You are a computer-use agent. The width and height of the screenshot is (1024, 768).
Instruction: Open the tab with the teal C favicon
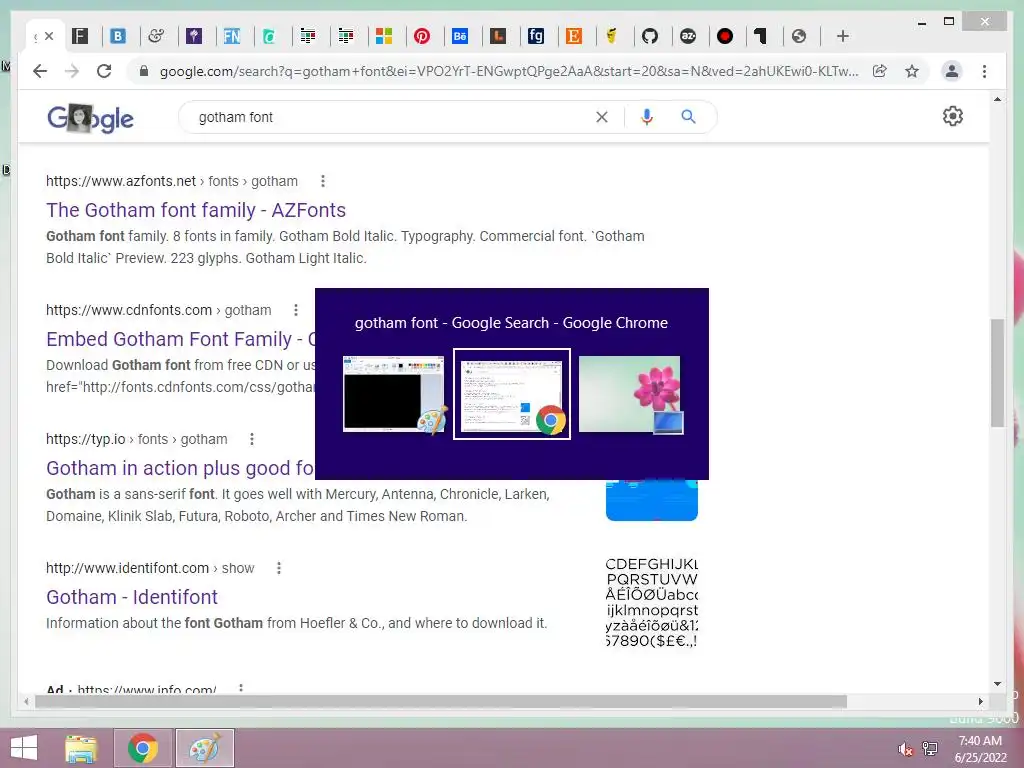click(269, 36)
